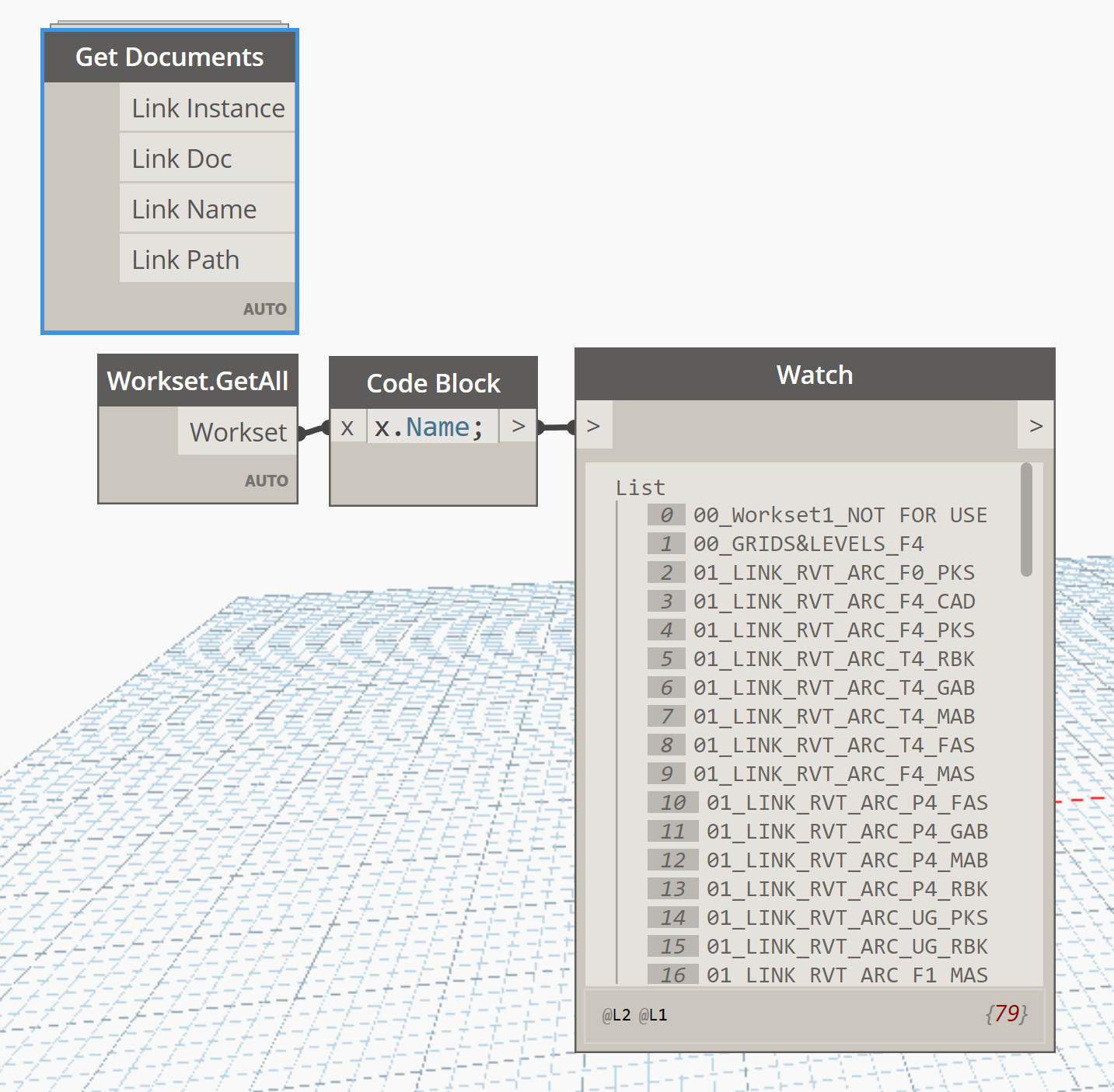Select row 01_LINK_RVT_ARC_F4_CAD
The width and height of the screenshot is (1114, 1092).
812,602
